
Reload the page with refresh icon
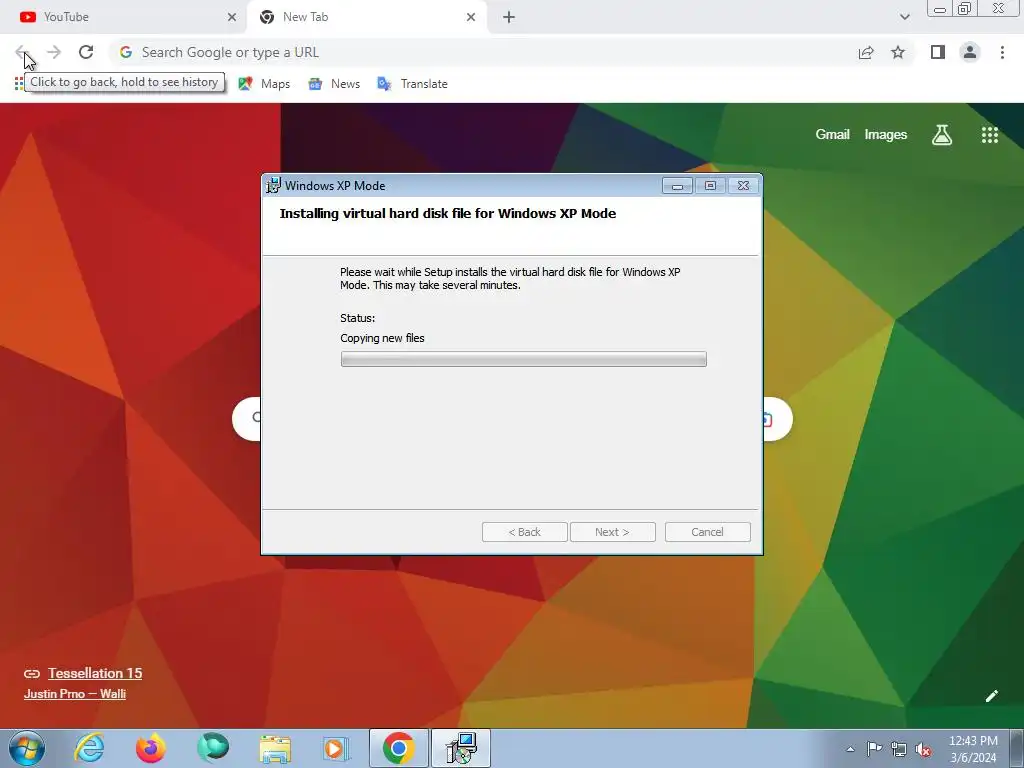click(x=86, y=52)
